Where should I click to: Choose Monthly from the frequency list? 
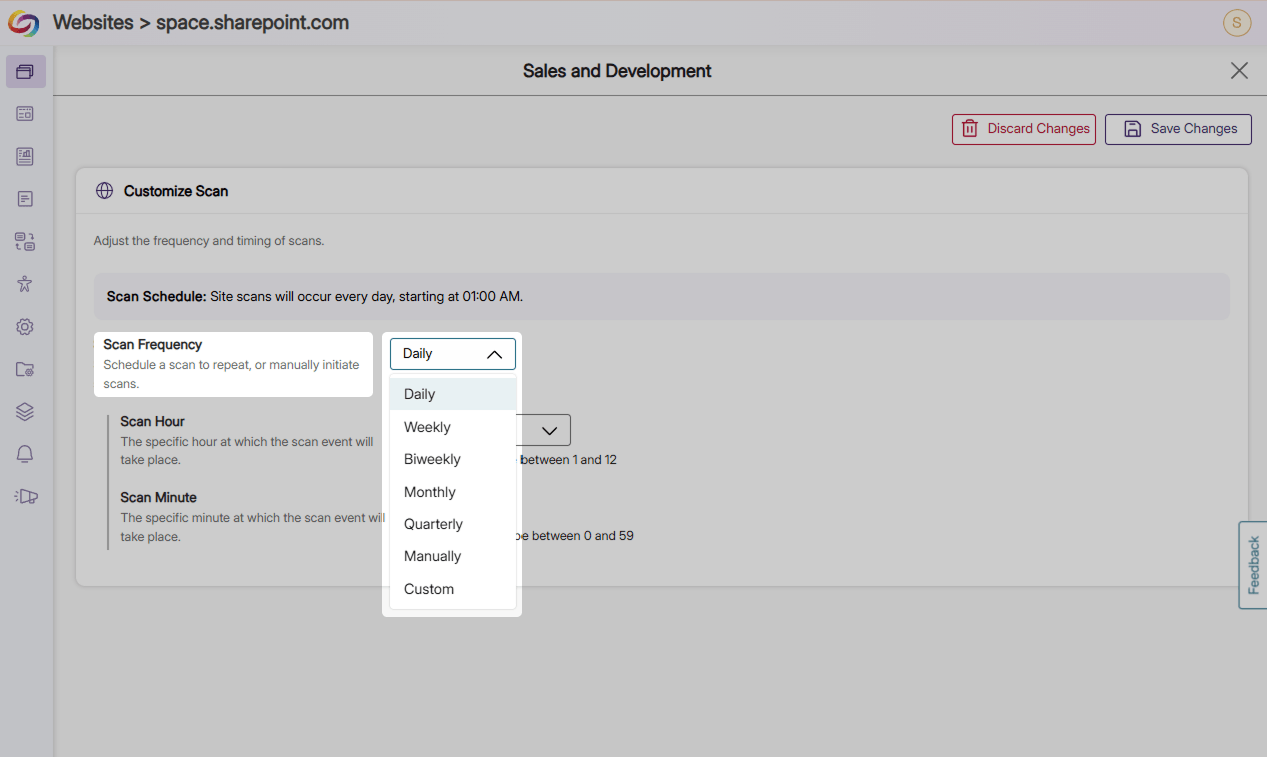[x=429, y=491]
